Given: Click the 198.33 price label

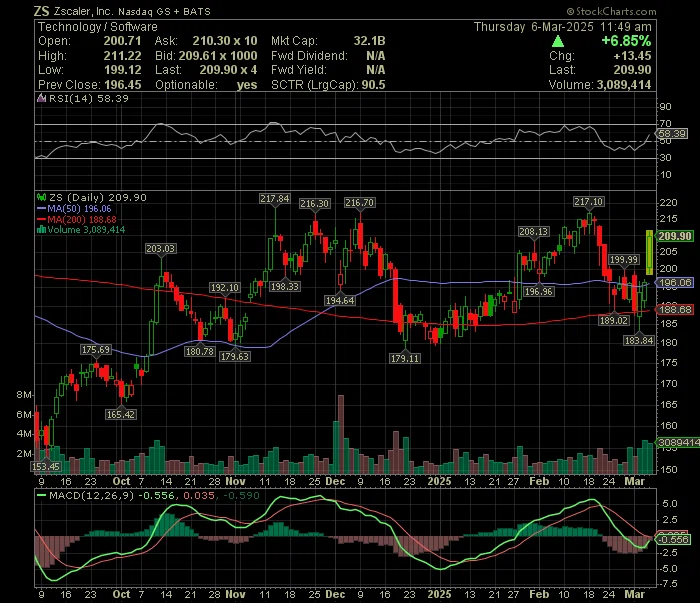Looking at the screenshot, I should 285,287.
